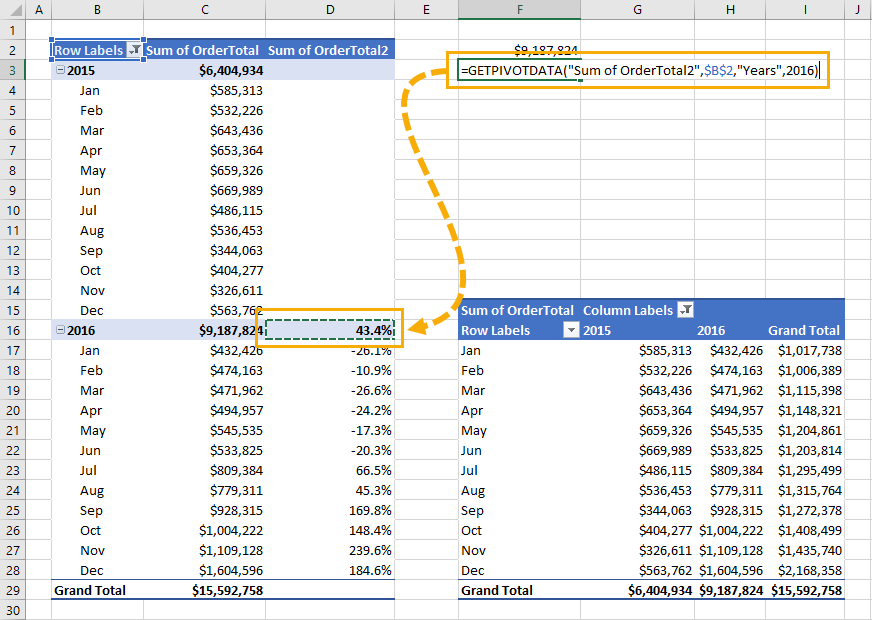Viewport: 872px width, 620px height.
Task: Click Grand Total label in cell B29
Action: coord(90,591)
